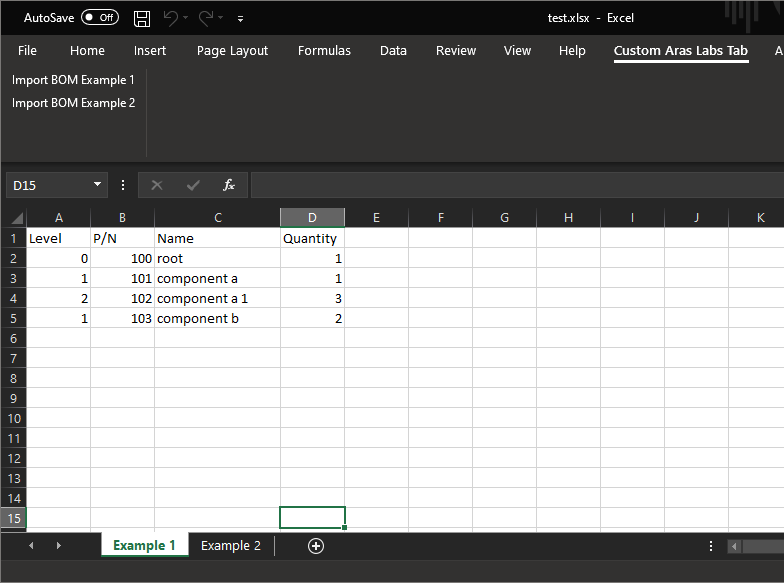Select the Custom Aras Labs Tab

click(680, 50)
